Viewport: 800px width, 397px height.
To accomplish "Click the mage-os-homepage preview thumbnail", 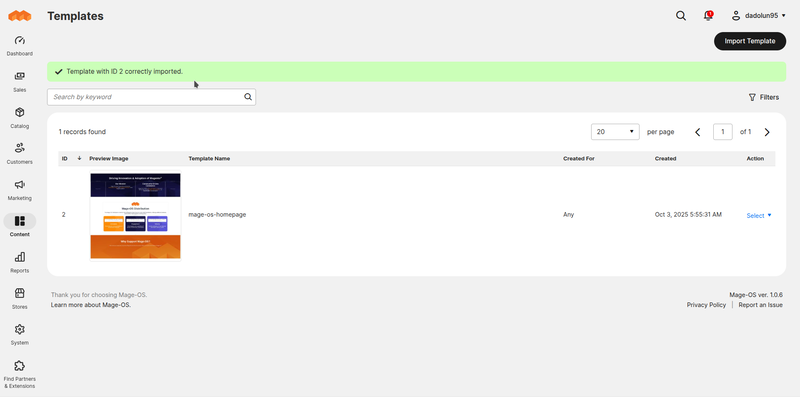I will 135,216.
